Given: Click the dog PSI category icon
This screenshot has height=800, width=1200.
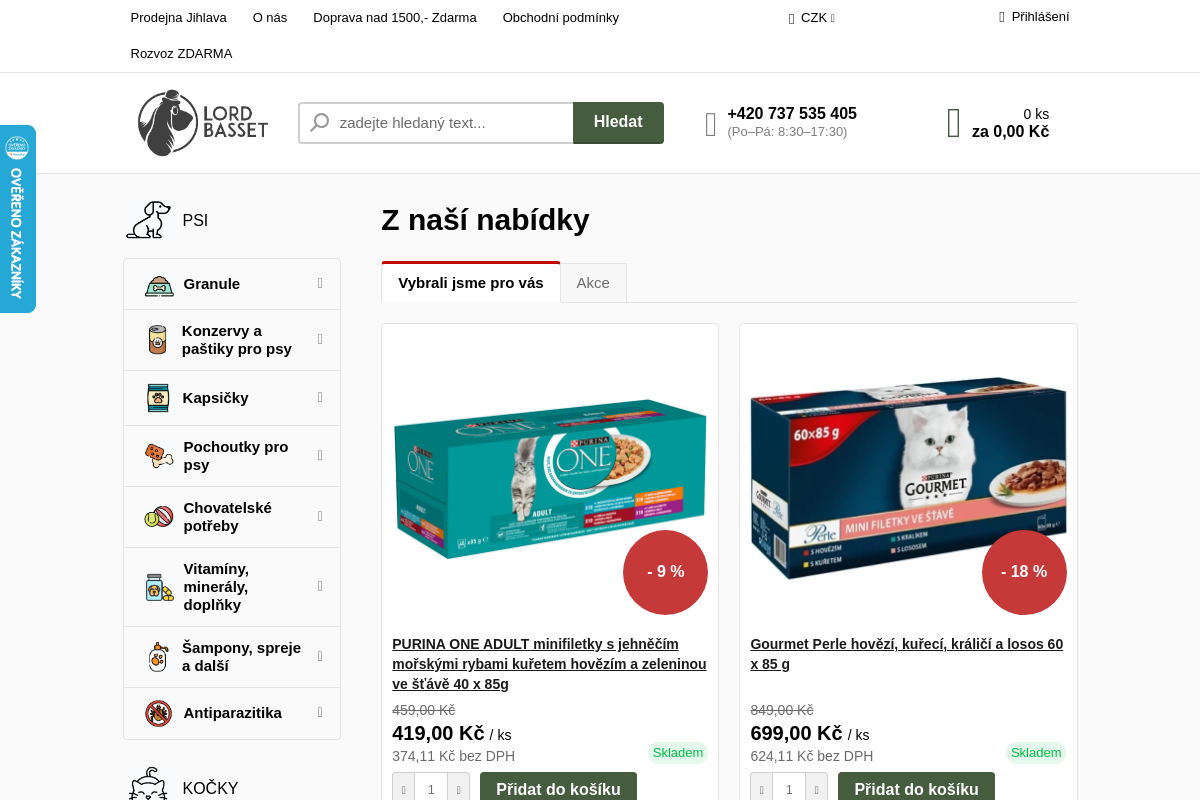Looking at the screenshot, I should [148, 220].
